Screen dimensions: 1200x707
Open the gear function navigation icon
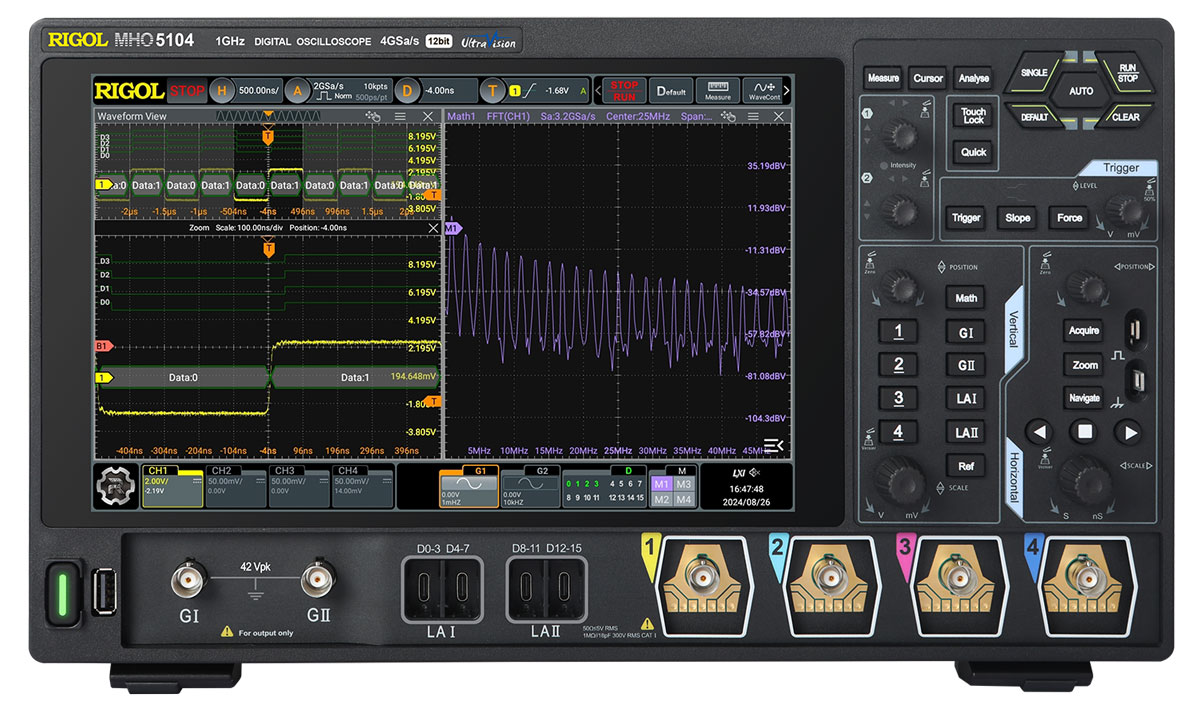pos(116,488)
